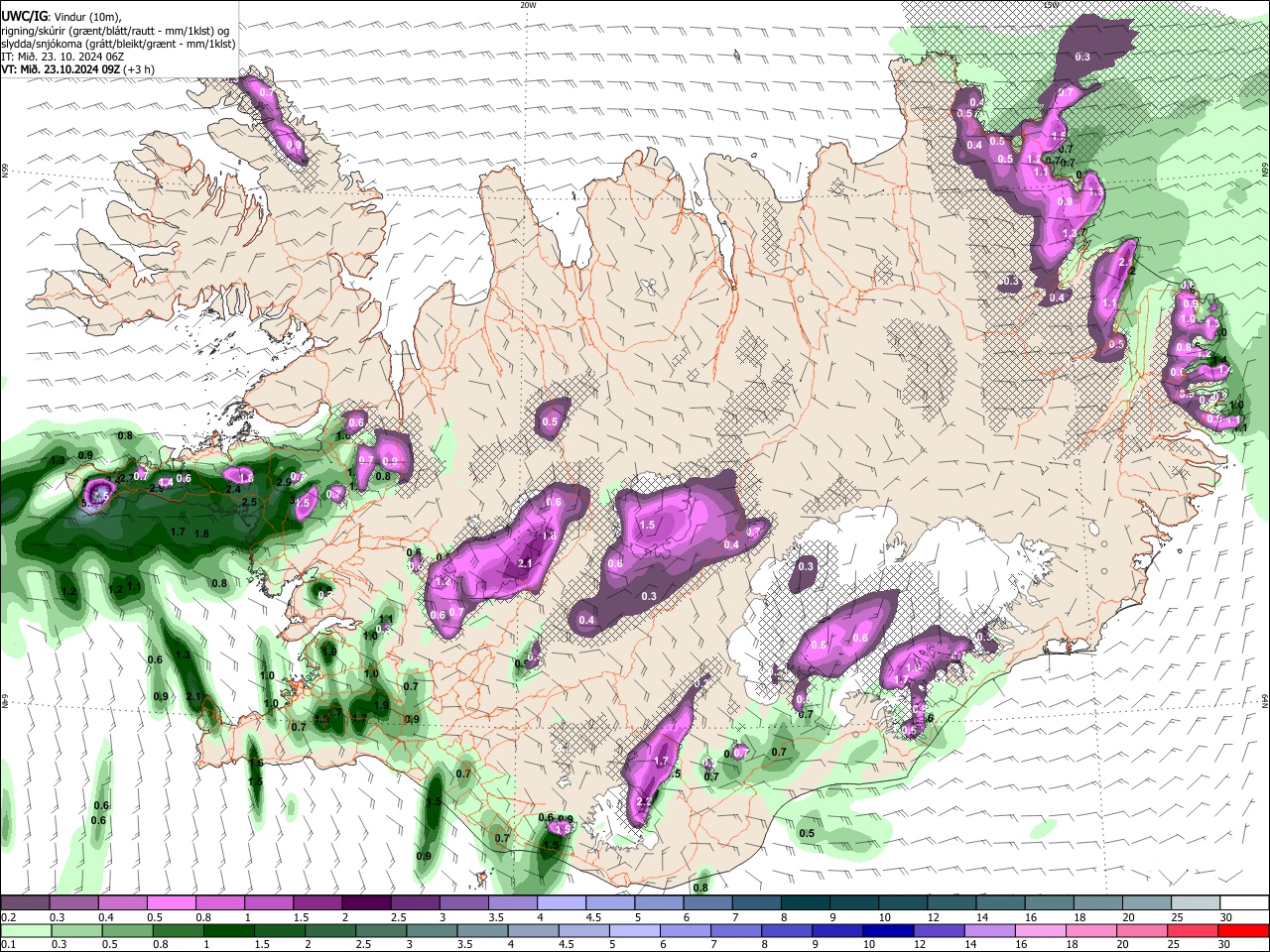Click the '15W' longitude label
This screenshot has width=1270, height=952.
pyautogui.click(x=1050, y=5)
